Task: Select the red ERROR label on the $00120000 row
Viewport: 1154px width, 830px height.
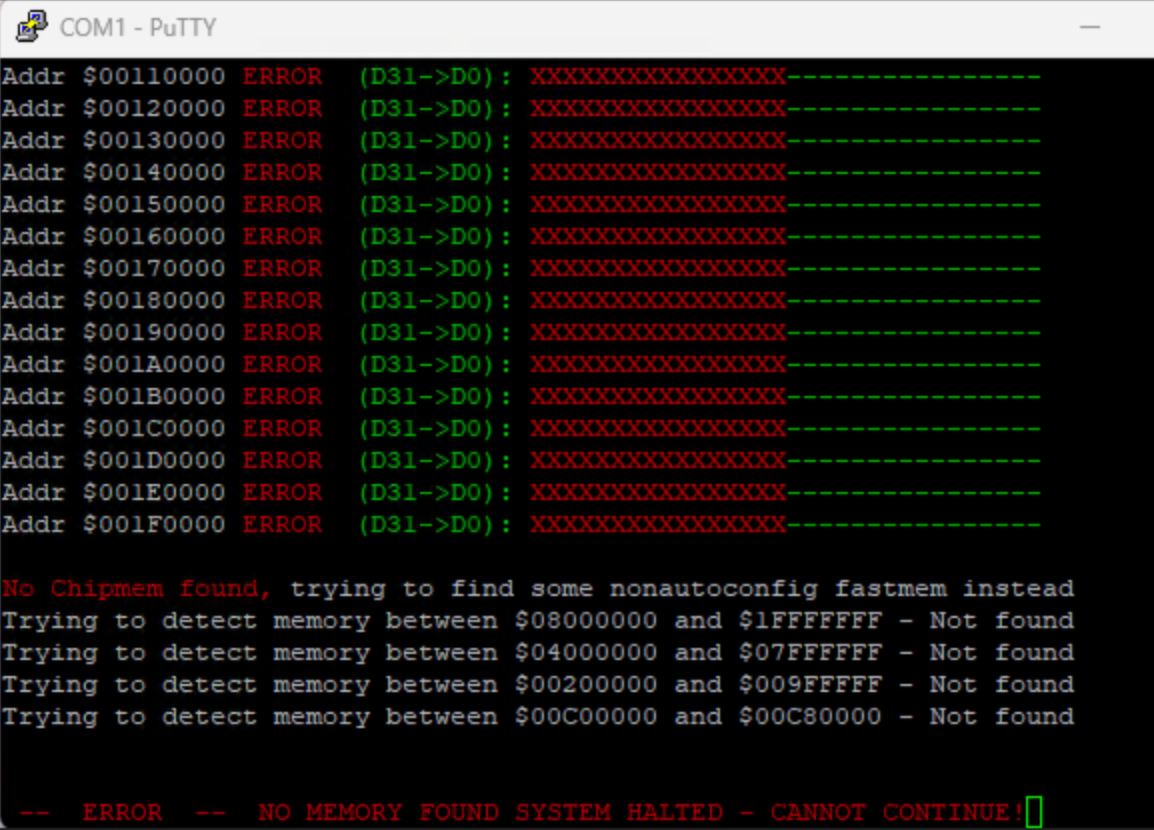Action: 282,109
